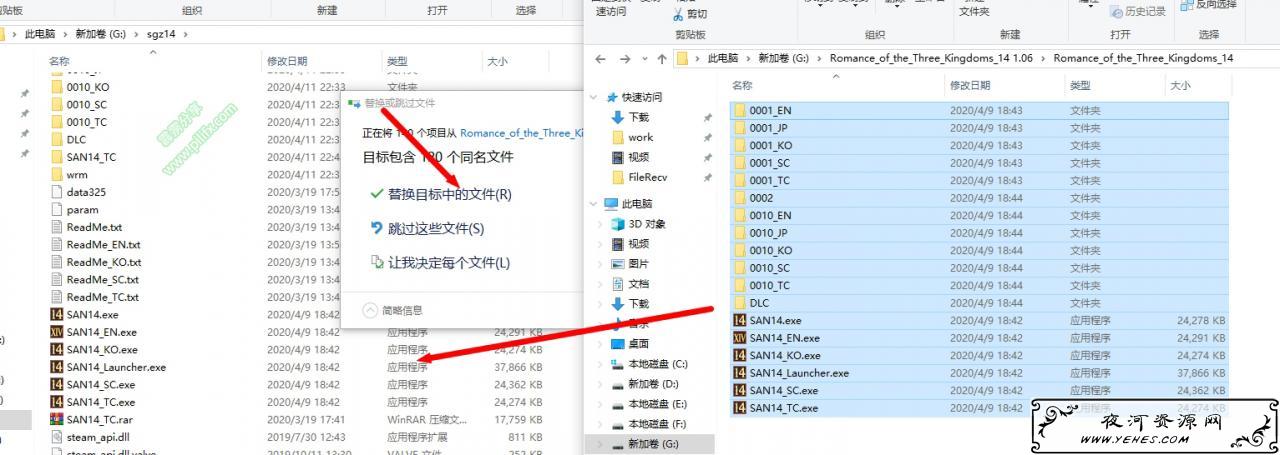The height and width of the screenshot is (455, 1280).
Task: Click SAN14_TC.rar archive icon in left window
Action: tap(57, 419)
